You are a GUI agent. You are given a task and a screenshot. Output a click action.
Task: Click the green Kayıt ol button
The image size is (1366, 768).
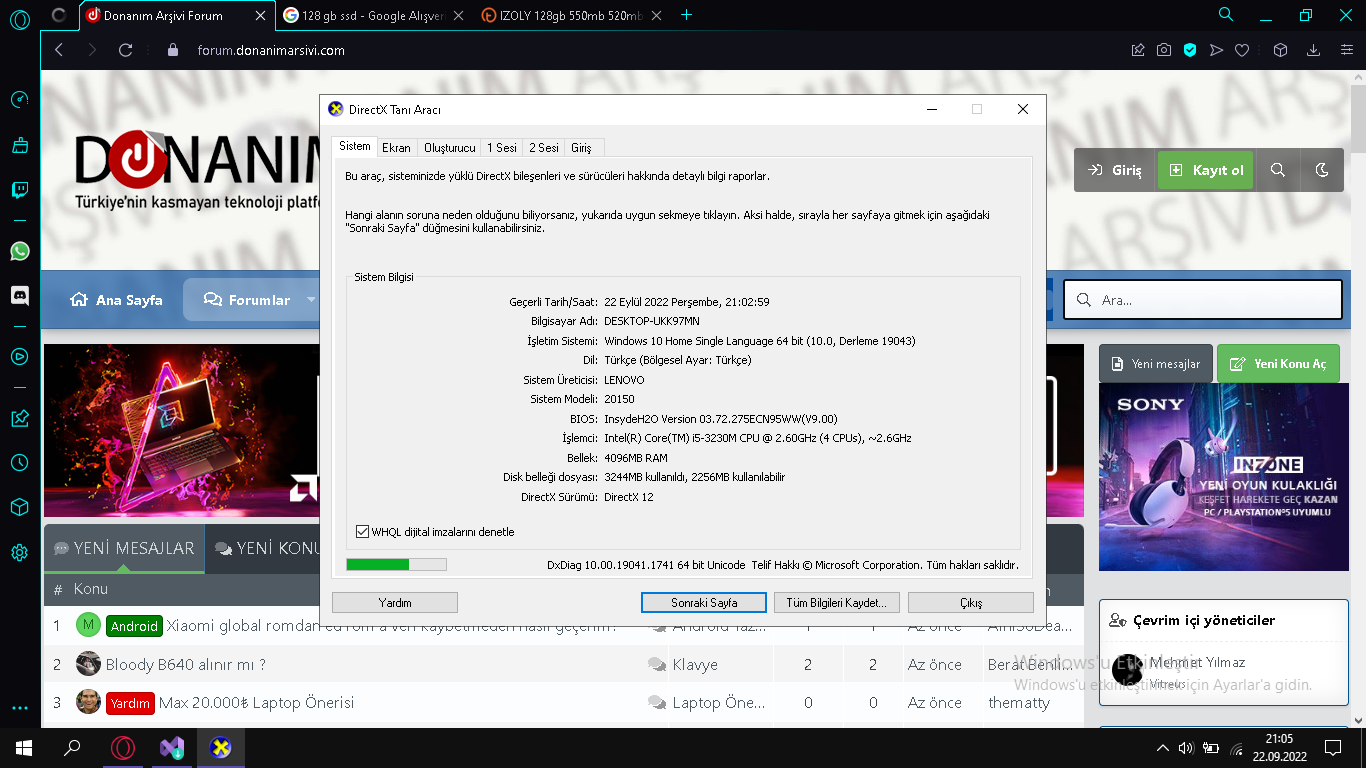[1205, 170]
